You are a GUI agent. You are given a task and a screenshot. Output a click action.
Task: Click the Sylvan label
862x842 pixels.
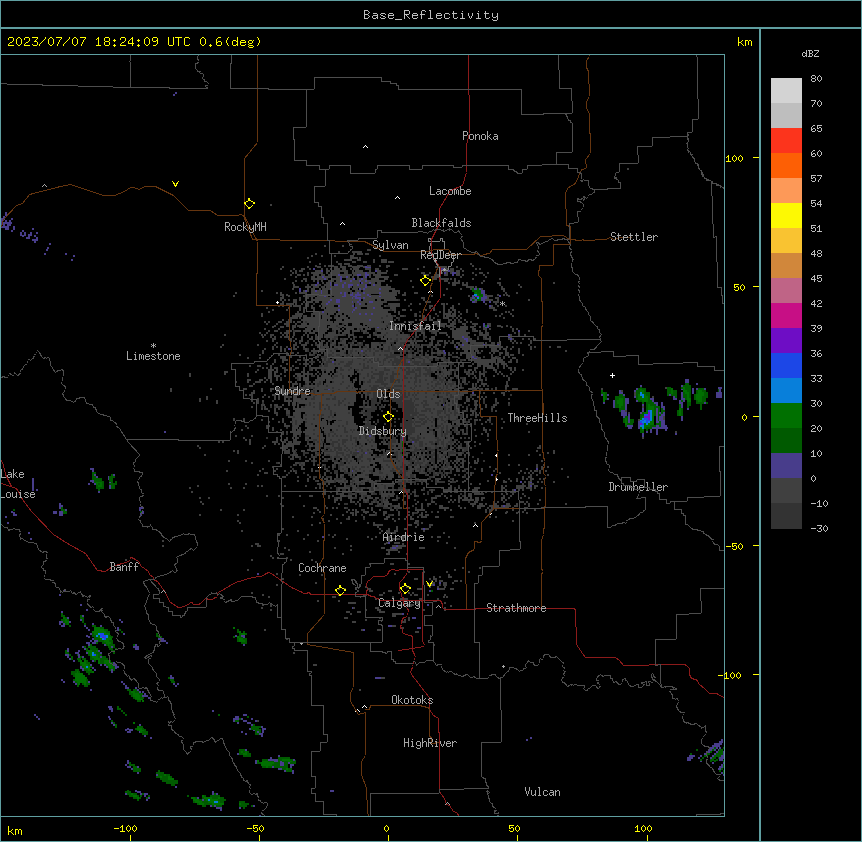coord(390,245)
